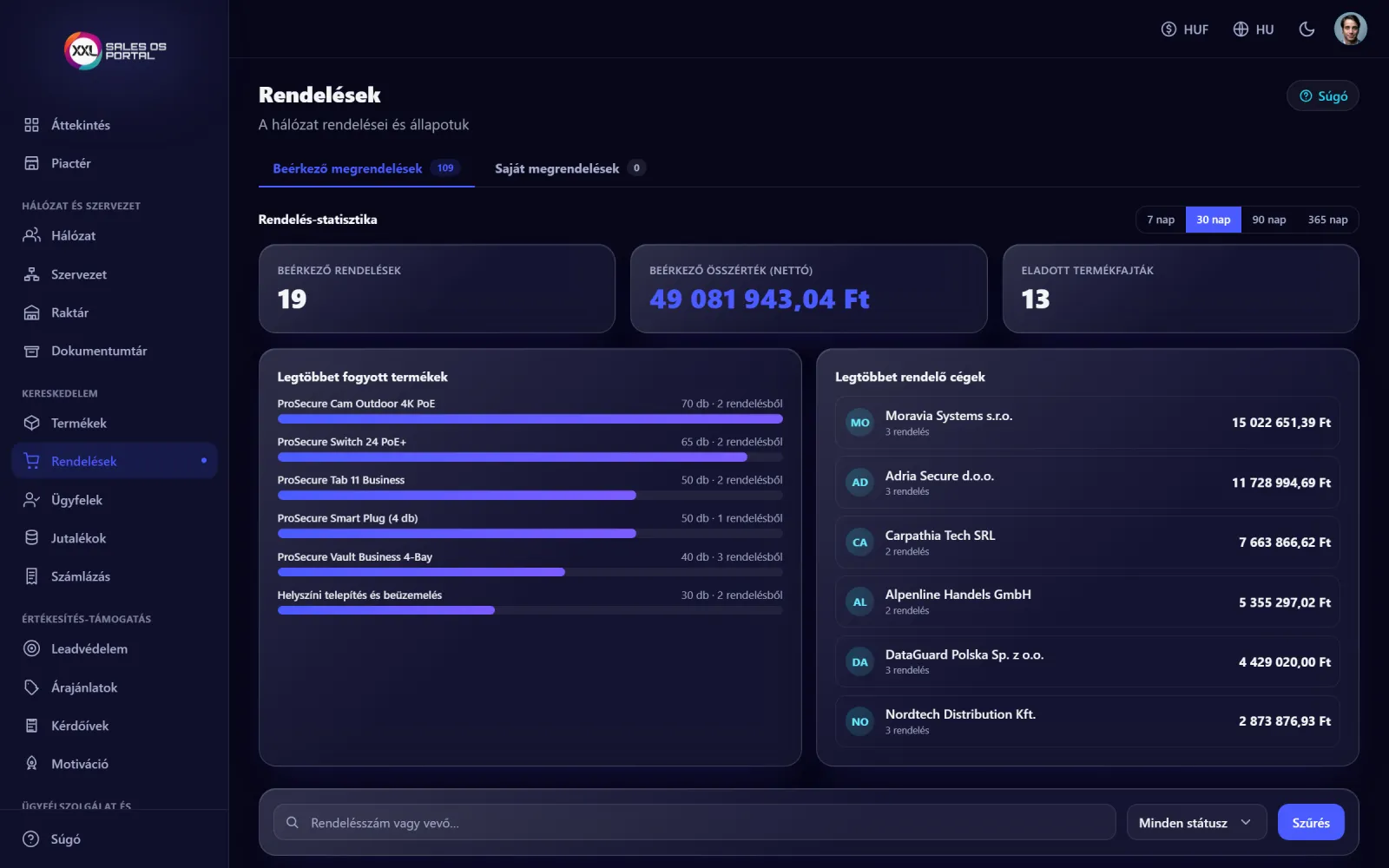Click the Raktár warehouse icon
1389x868 pixels.
coord(31,312)
